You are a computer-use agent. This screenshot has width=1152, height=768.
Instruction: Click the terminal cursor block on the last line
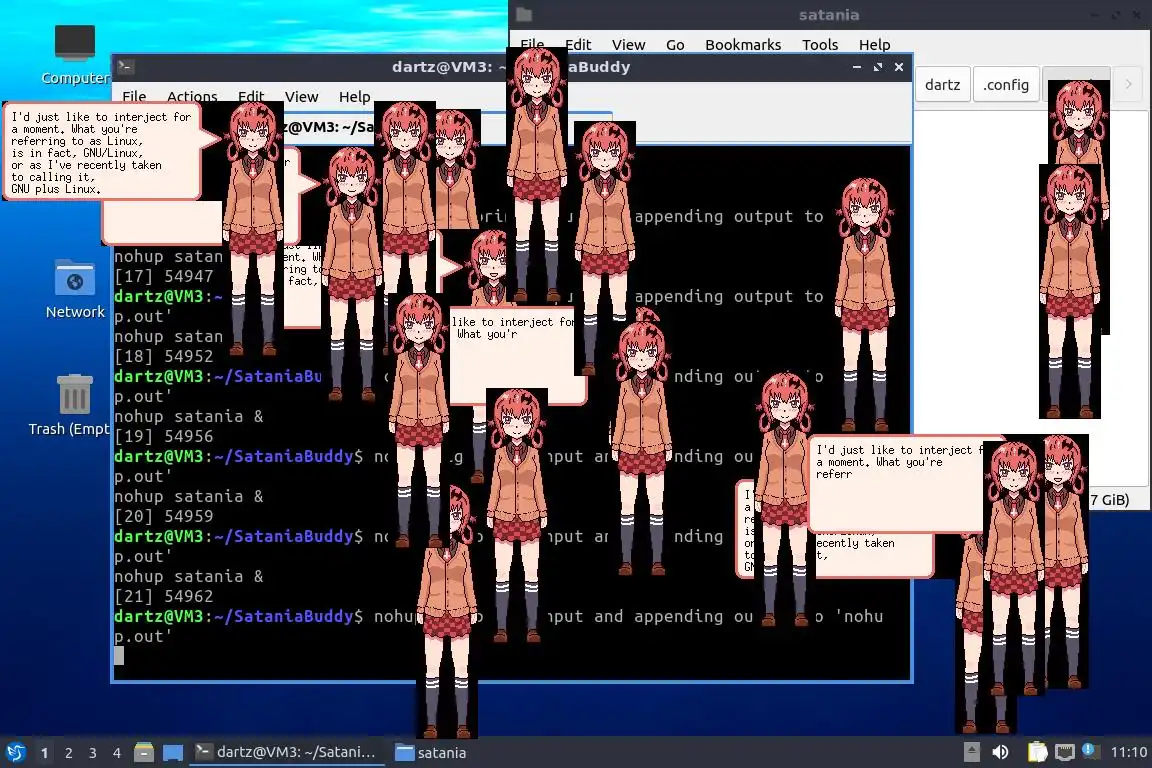[x=119, y=656]
